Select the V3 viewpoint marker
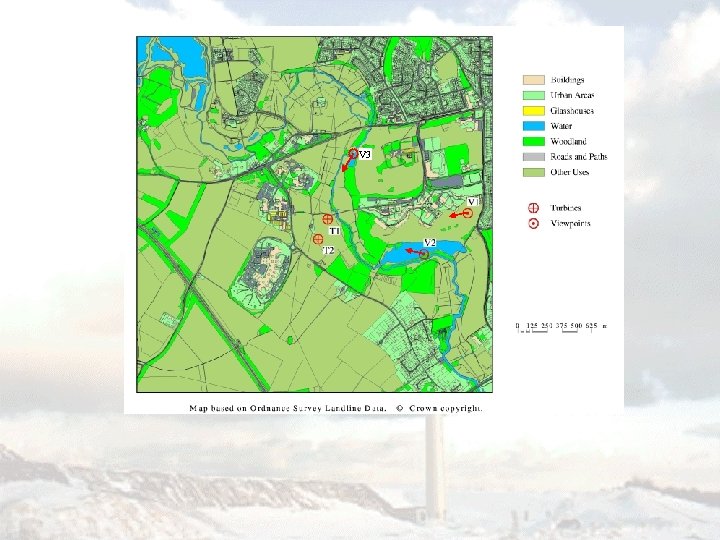 pyautogui.click(x=353, y=153)
